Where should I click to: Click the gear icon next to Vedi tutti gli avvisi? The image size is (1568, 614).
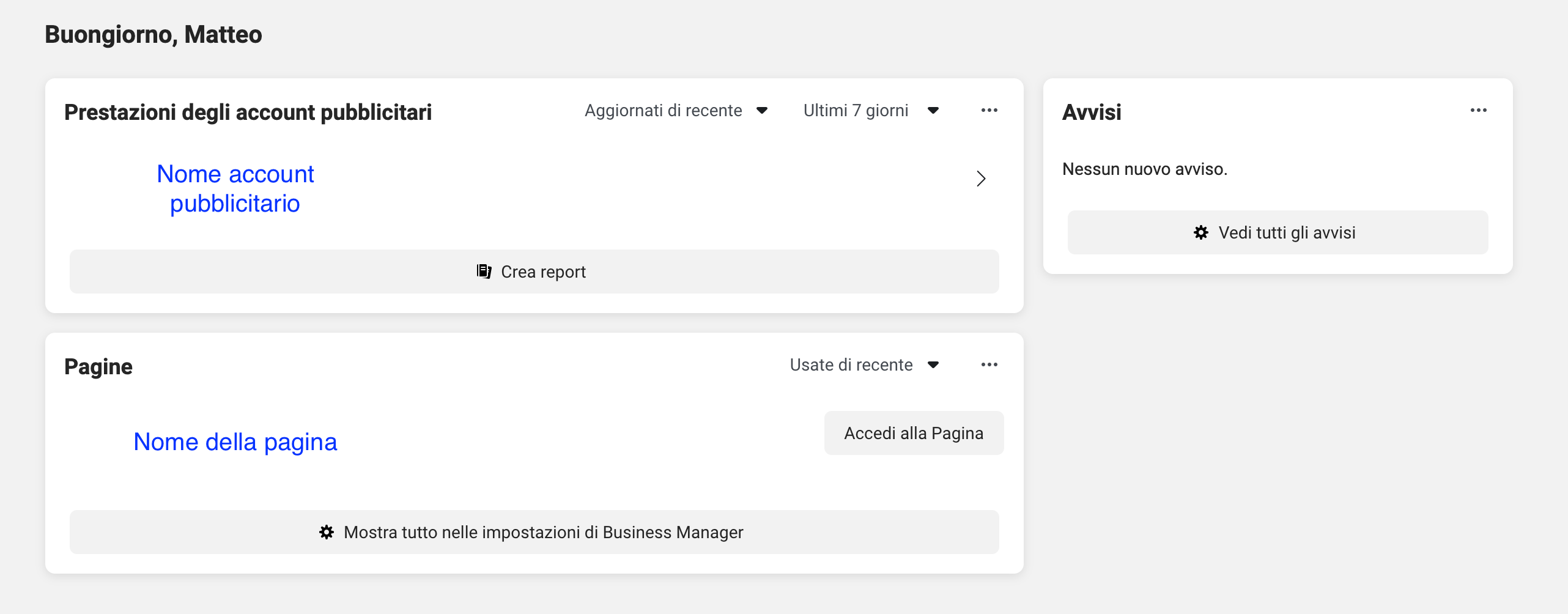point(1201,232)
